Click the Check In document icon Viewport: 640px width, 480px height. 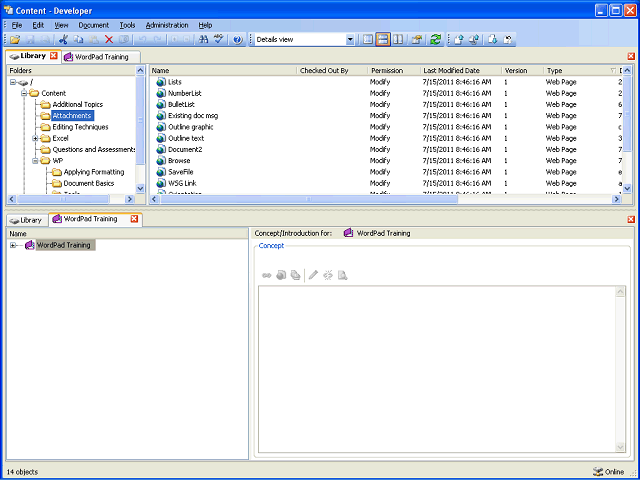pyautogui.click(x=459, y=40)
